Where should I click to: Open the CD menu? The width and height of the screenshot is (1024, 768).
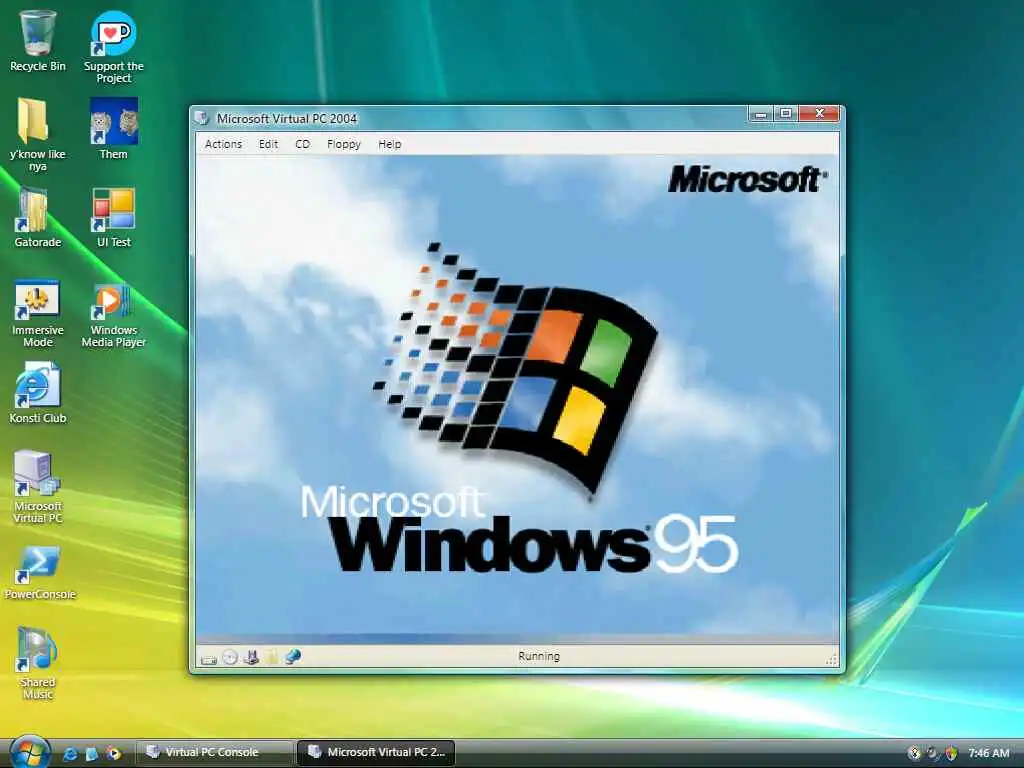302,144
